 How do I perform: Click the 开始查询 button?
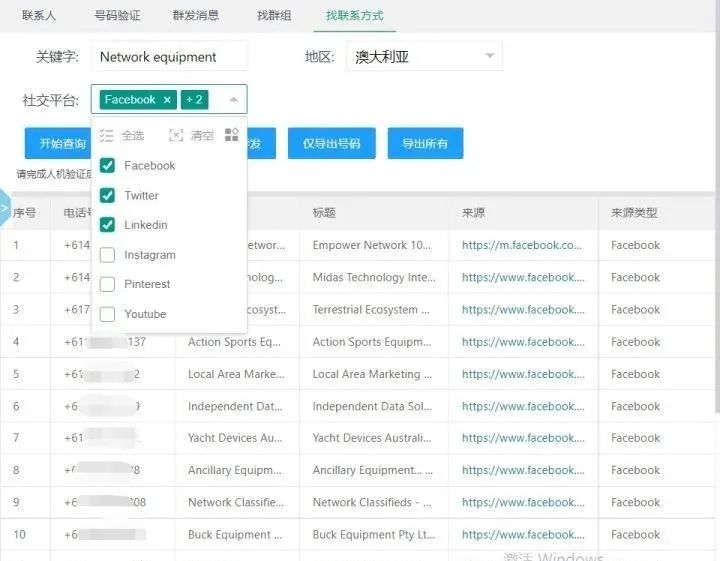58,143
